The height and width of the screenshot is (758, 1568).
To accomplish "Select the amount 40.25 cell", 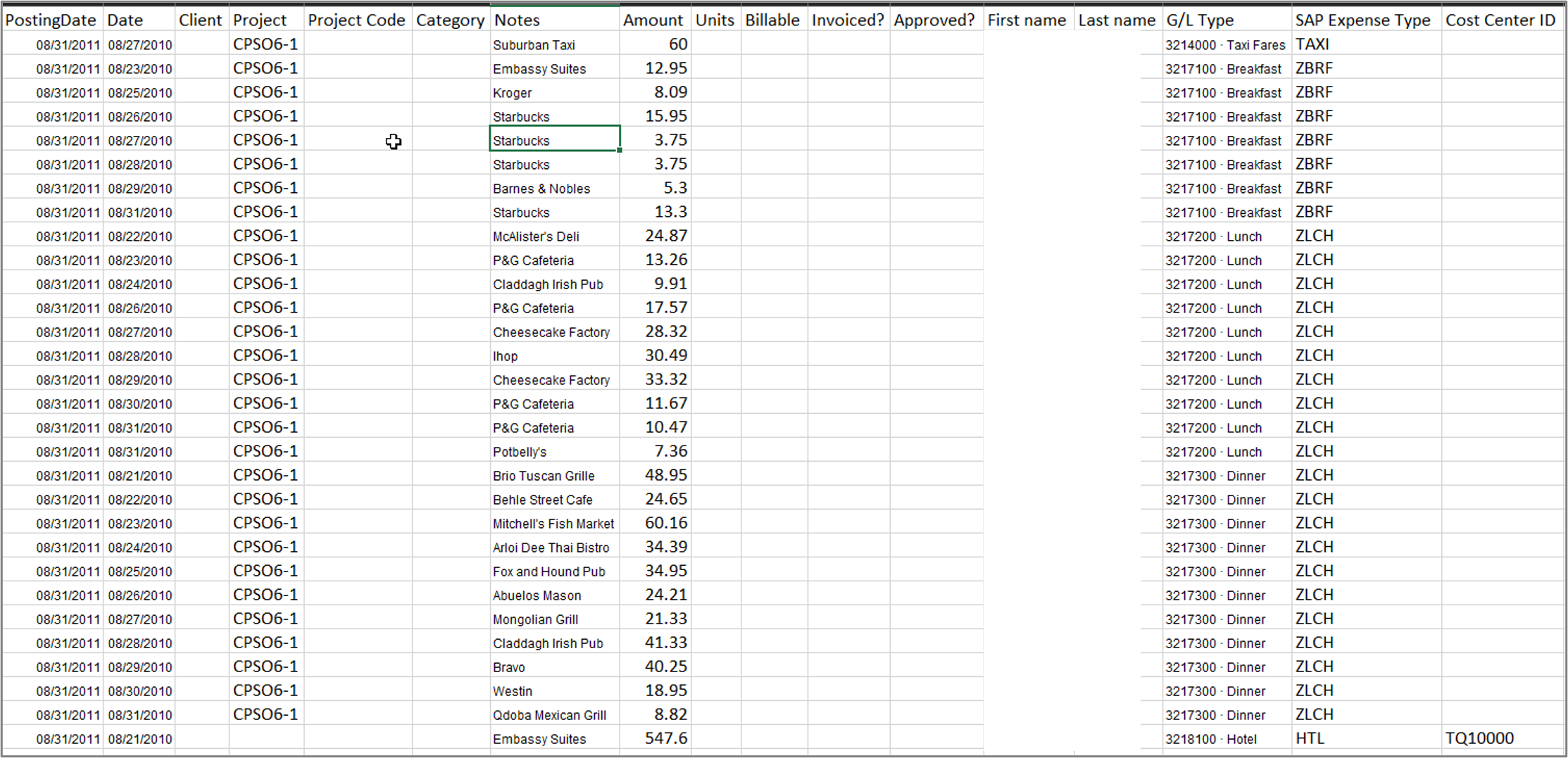I will (656, 667).
